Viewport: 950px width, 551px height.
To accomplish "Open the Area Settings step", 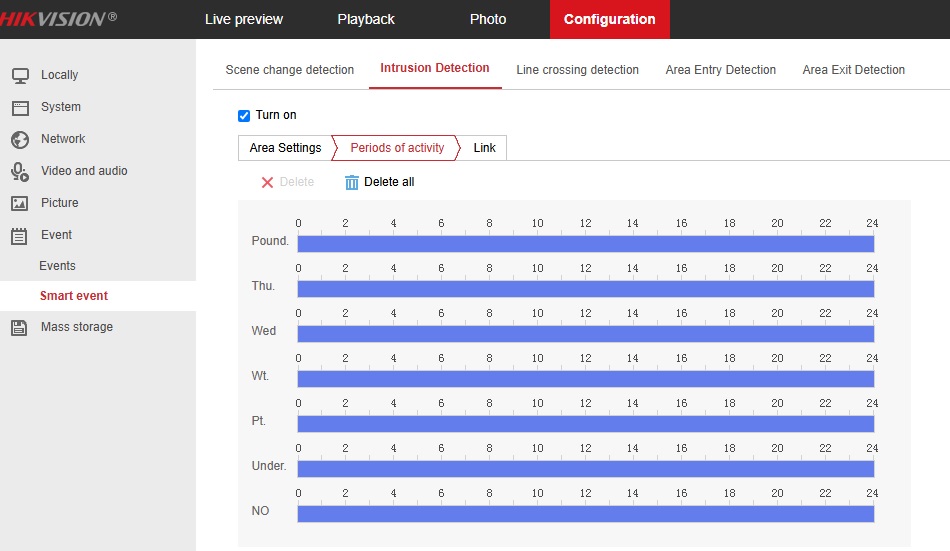I will click(285, 148).
